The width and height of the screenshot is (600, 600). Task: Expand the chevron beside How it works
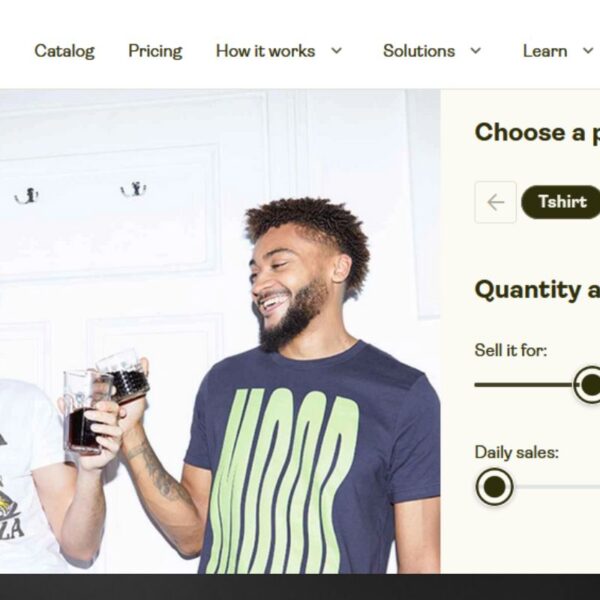tap(336, 51)
